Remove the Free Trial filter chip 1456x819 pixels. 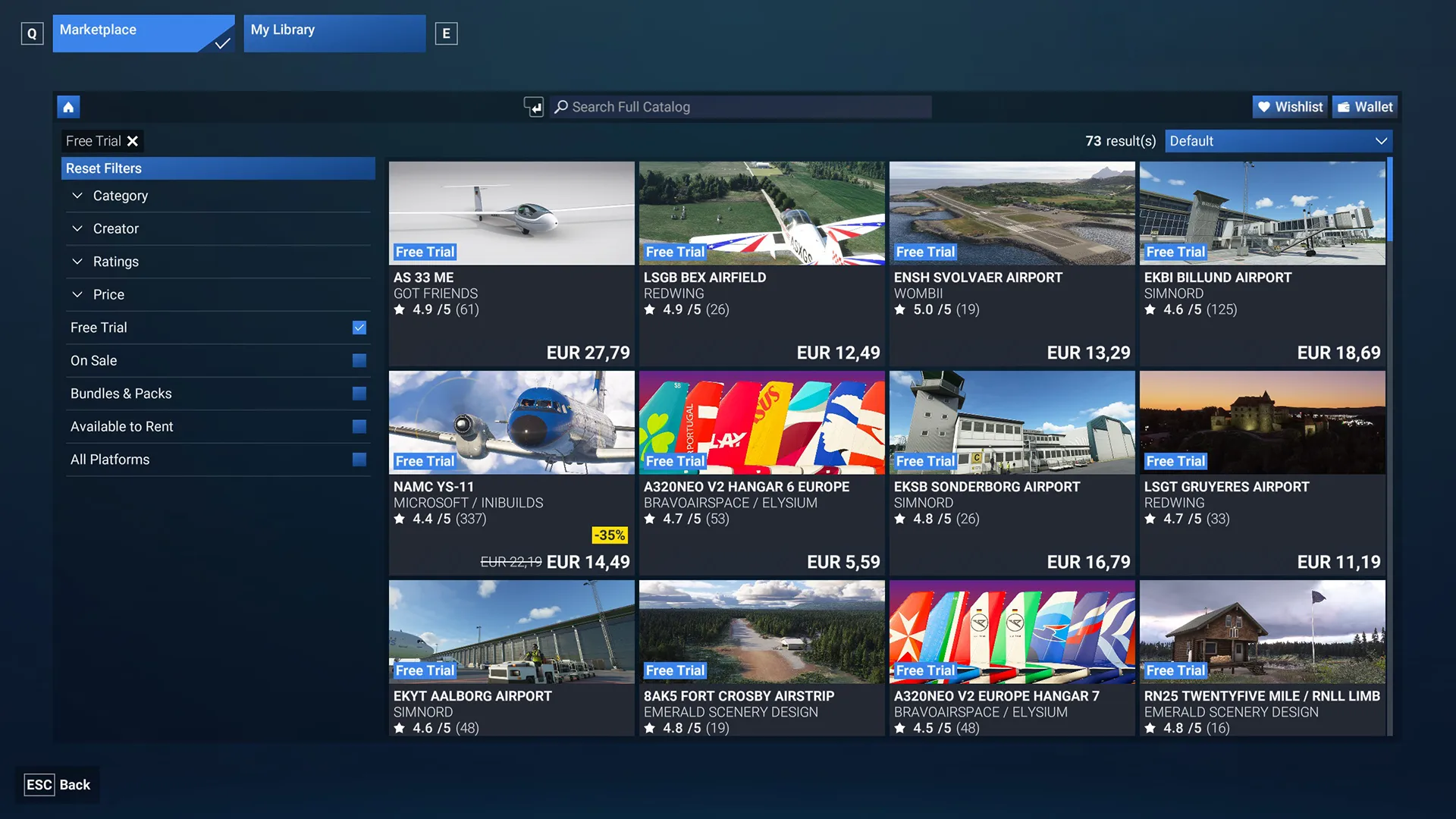(x=132, y=141)
